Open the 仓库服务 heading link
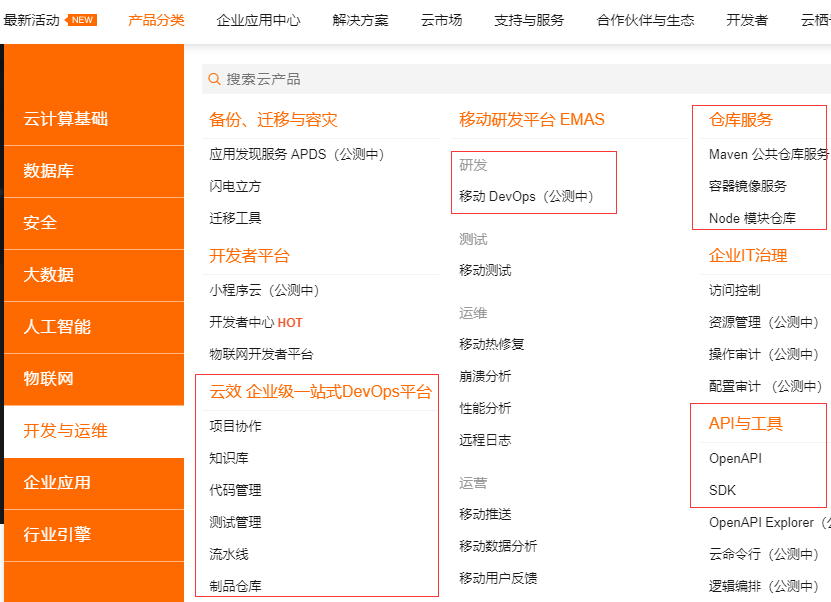This screenshot has height=602, width=831. [740, 120]
